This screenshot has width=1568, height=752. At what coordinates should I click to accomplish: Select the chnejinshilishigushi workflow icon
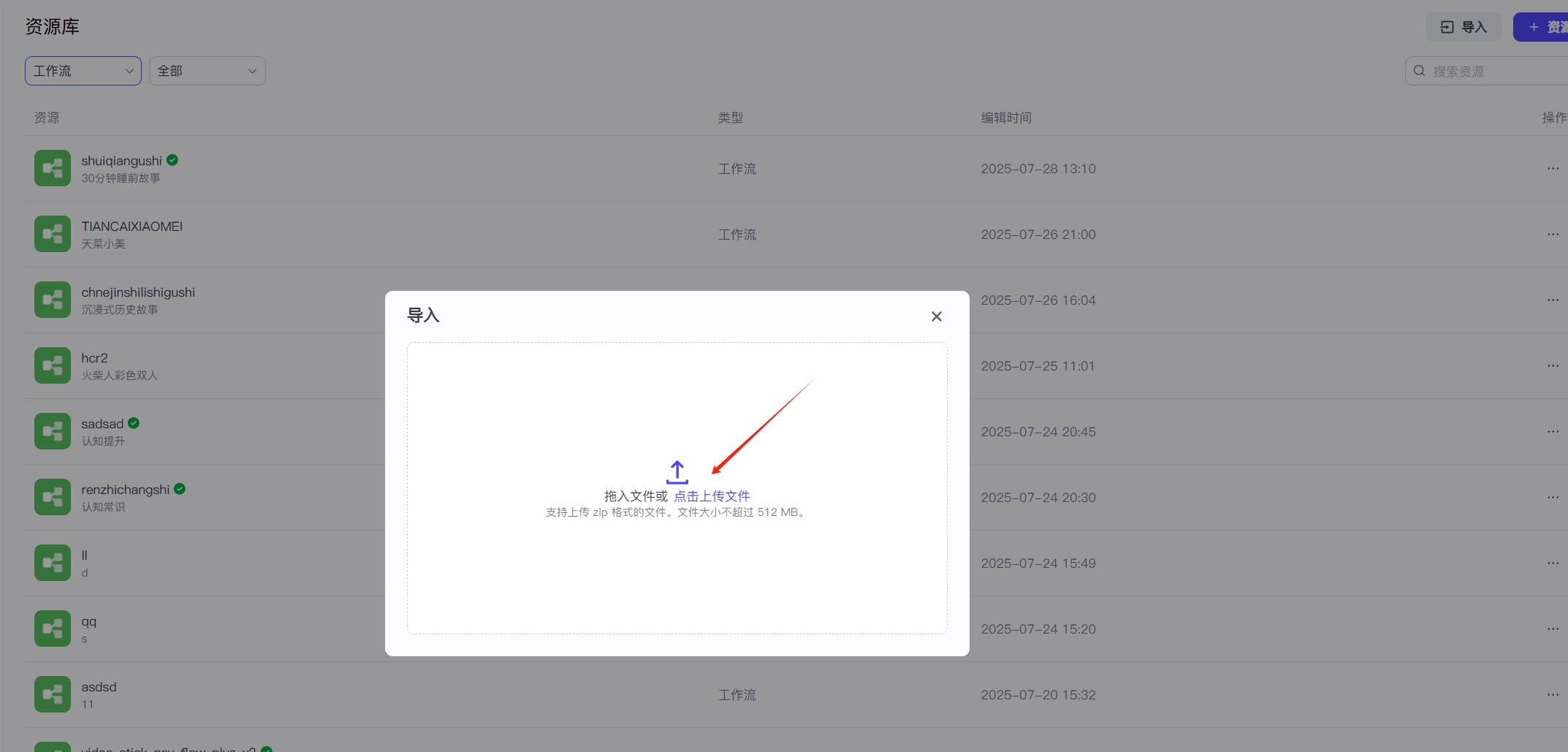[x=53, y=300]
